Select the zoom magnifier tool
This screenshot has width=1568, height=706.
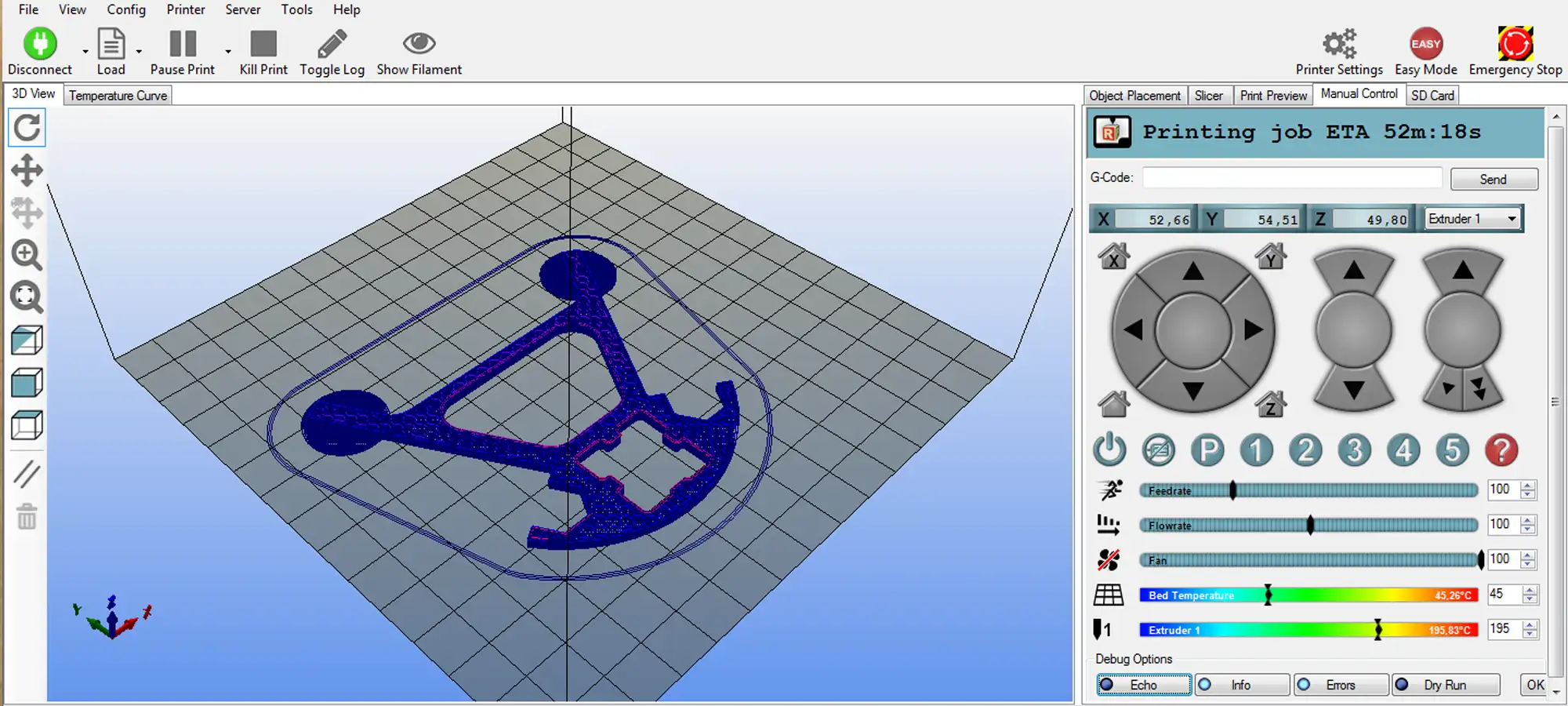coord(27,255)
